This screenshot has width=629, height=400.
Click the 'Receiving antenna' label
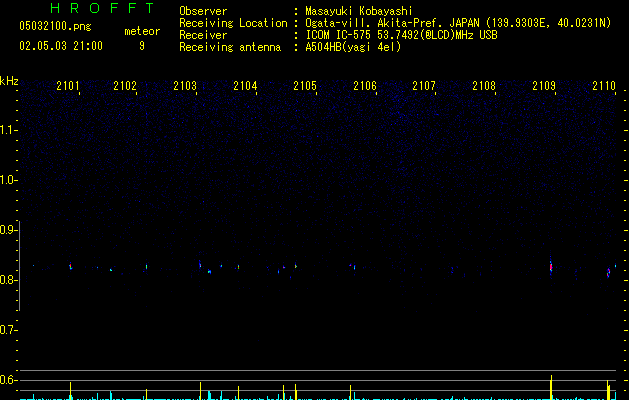(x=230, y=47)
